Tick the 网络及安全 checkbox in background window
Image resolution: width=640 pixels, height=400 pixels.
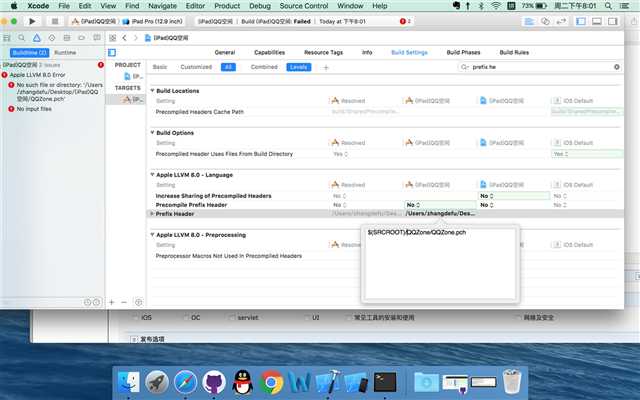[x=518, y=318]
